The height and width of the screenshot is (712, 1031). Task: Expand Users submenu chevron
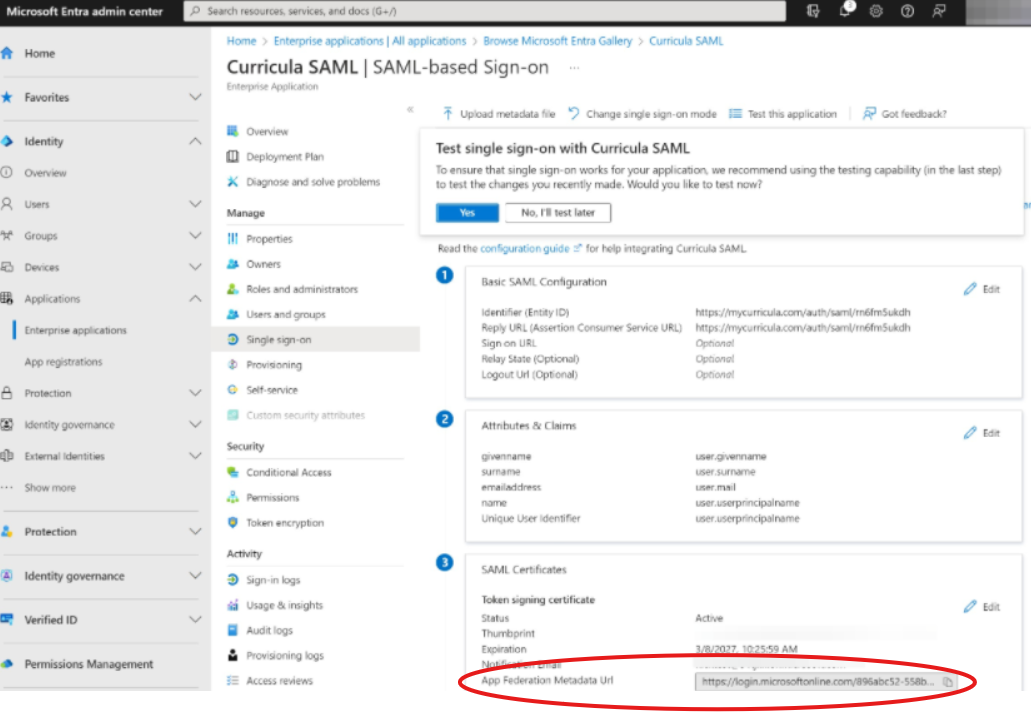point(195,204)
